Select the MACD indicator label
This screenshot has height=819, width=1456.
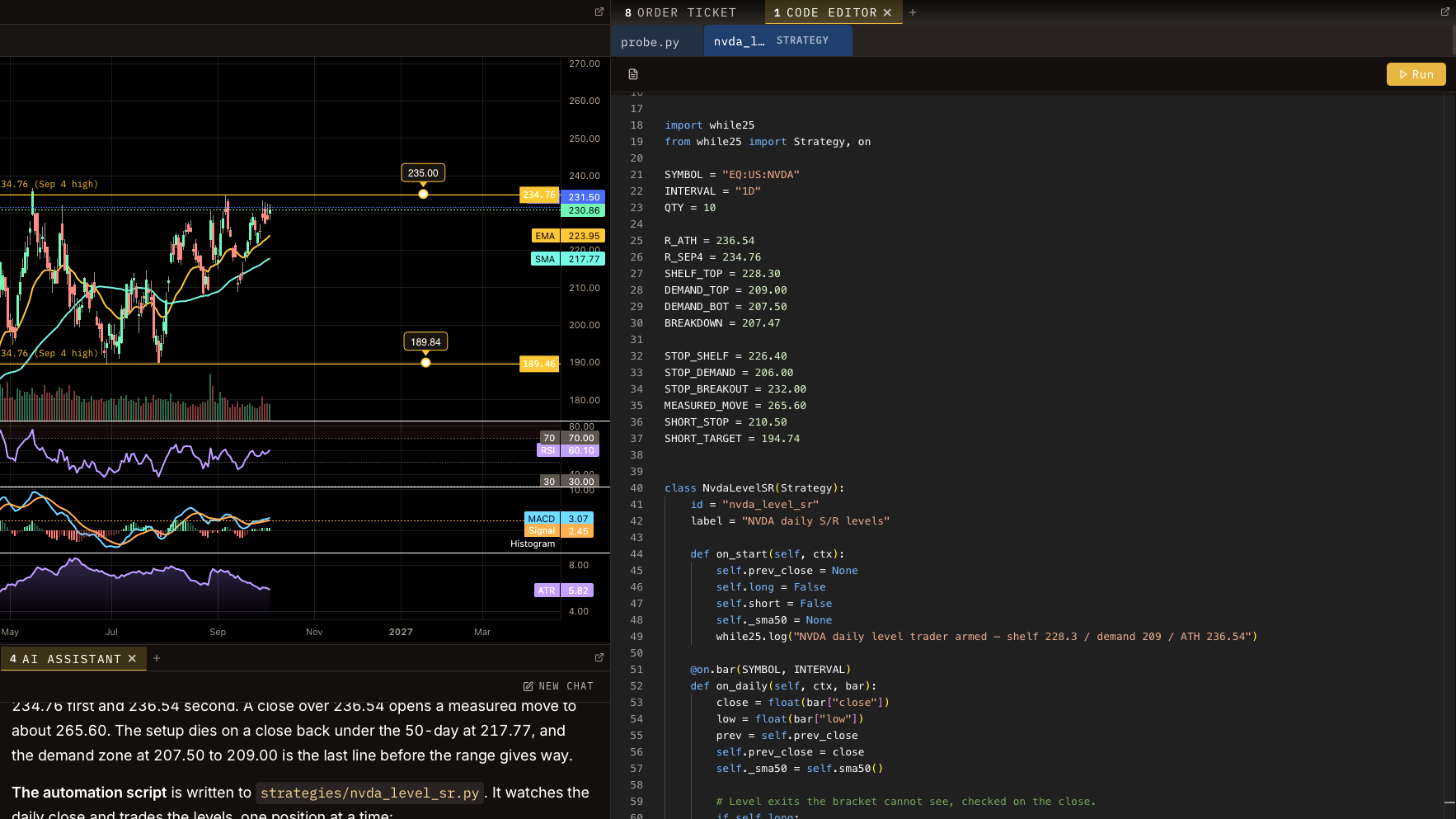(542, 519)
